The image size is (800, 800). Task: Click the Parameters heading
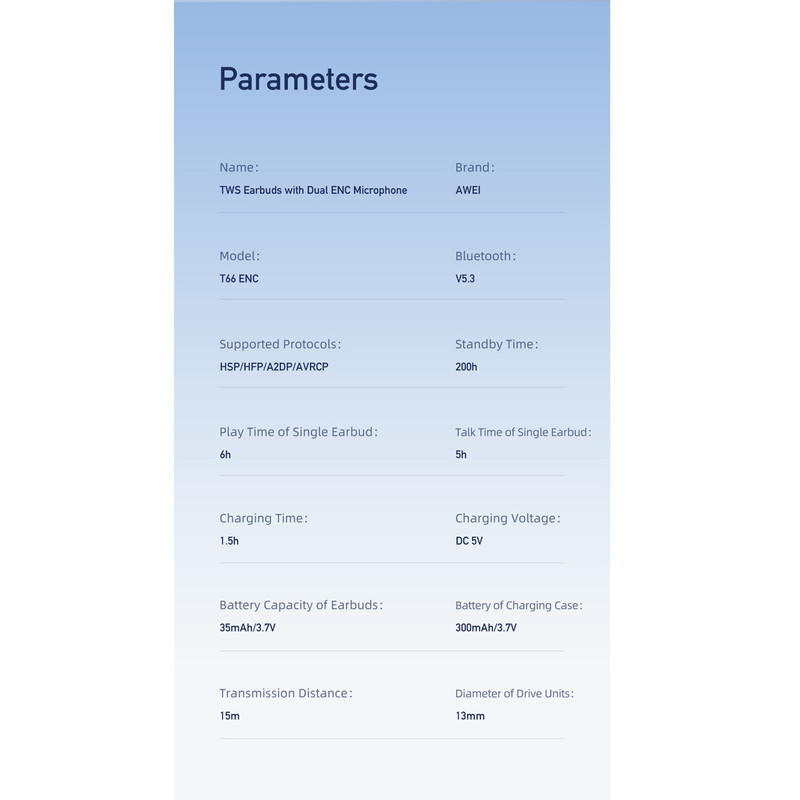pos(298,80)
